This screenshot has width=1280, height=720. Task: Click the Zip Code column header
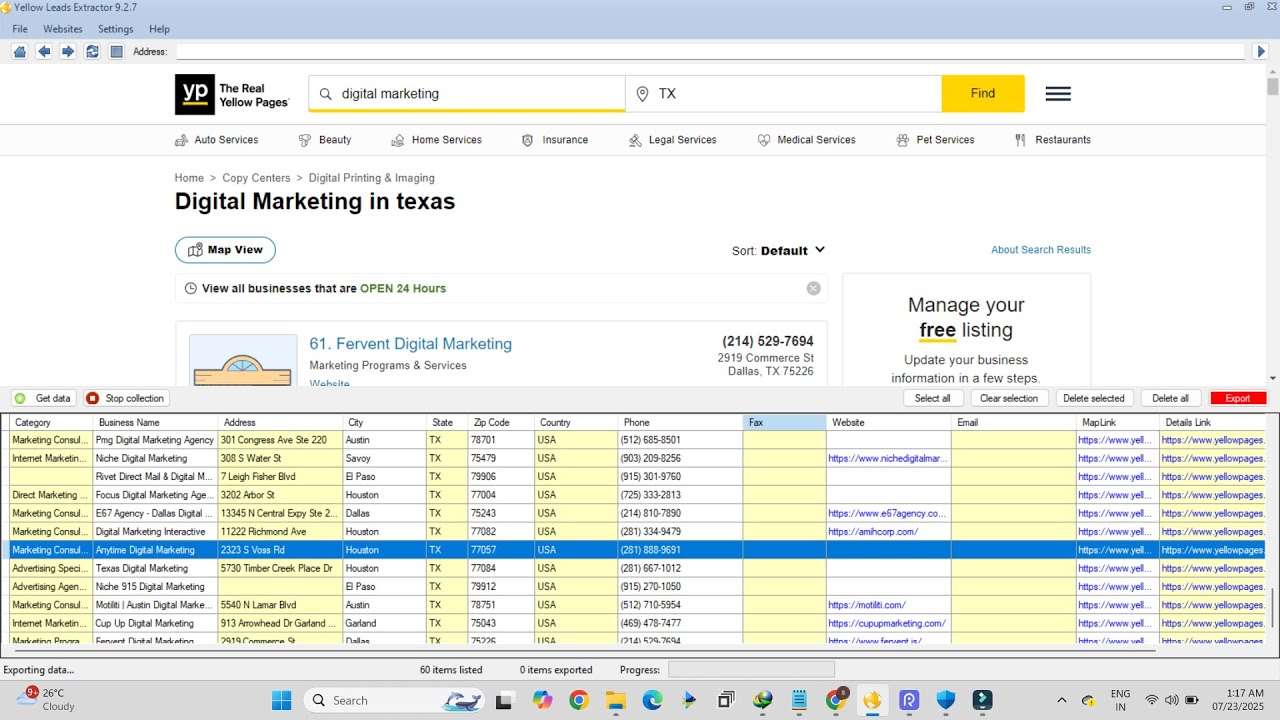[501, 423]
